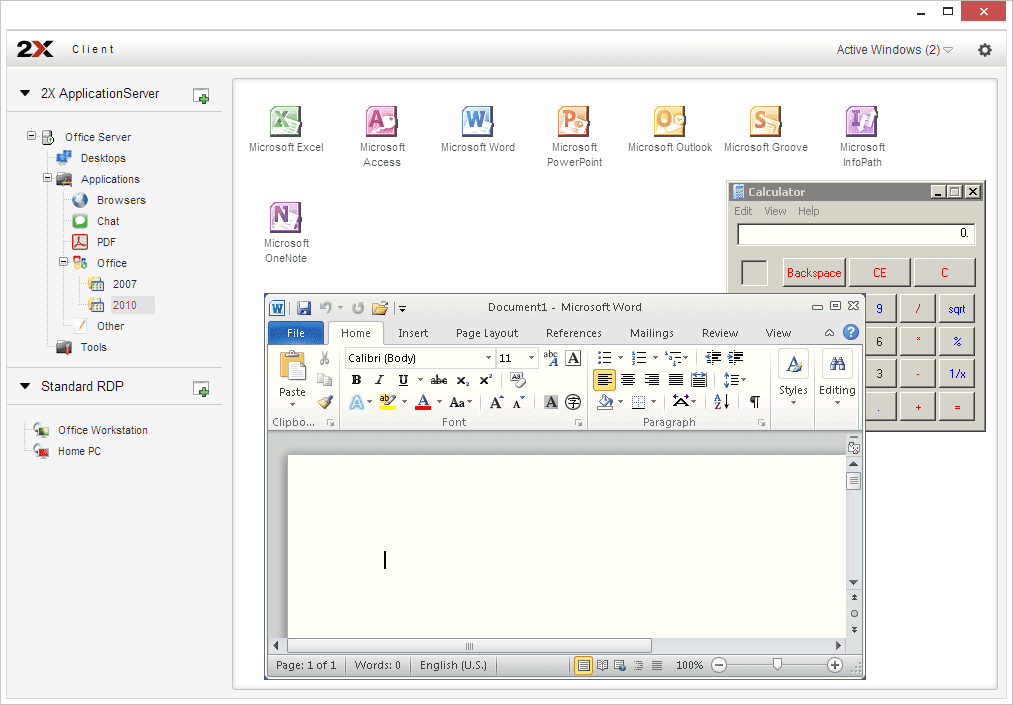Click the Zoom In plus button in Word
1013x705 pixels.
coord(835,665)
